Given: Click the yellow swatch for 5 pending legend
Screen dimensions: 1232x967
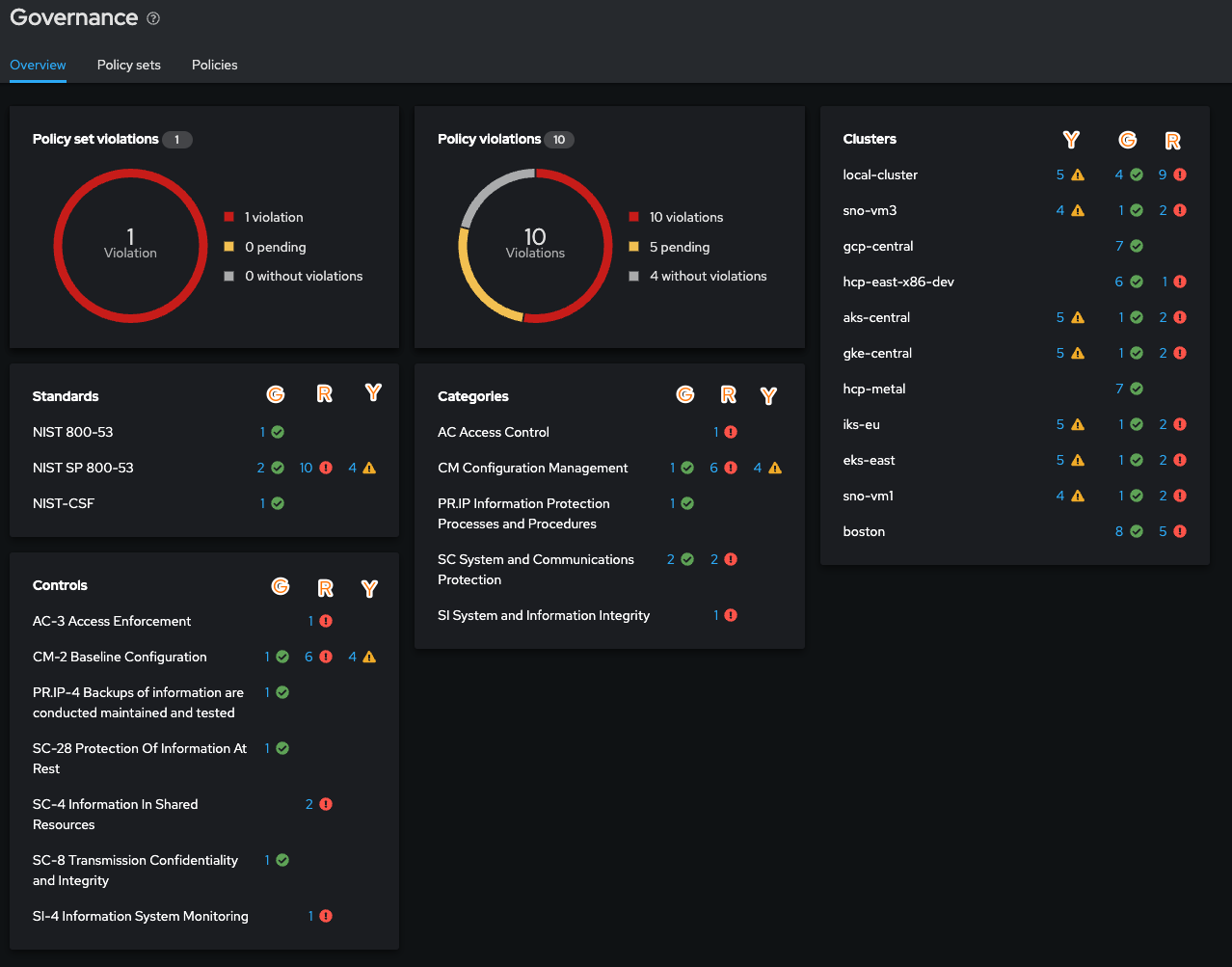Looking at the screenshot, I should 634,247.
